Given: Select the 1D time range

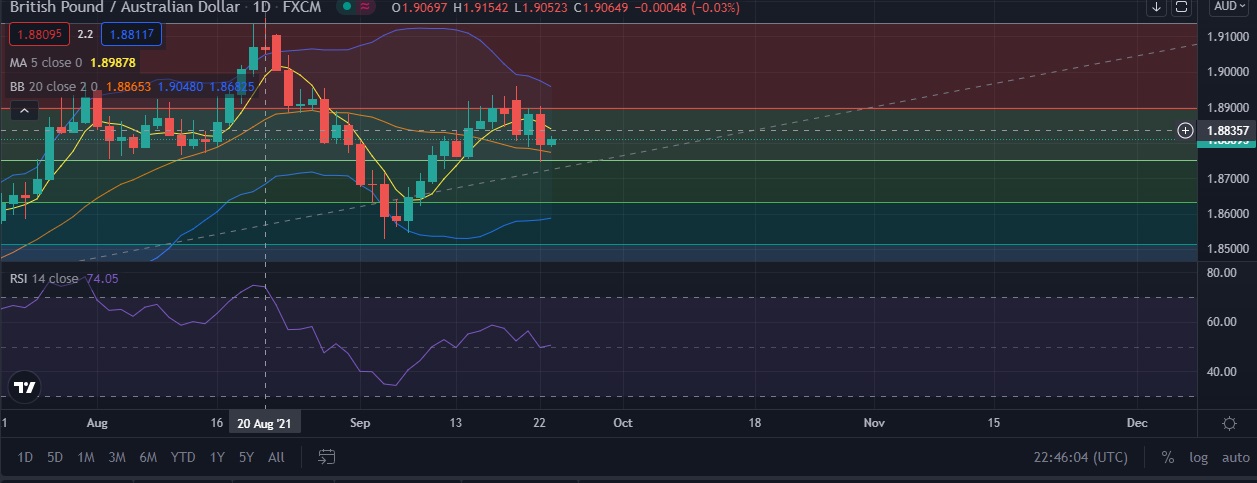Looking at the screenshot, I should (25, 457).
